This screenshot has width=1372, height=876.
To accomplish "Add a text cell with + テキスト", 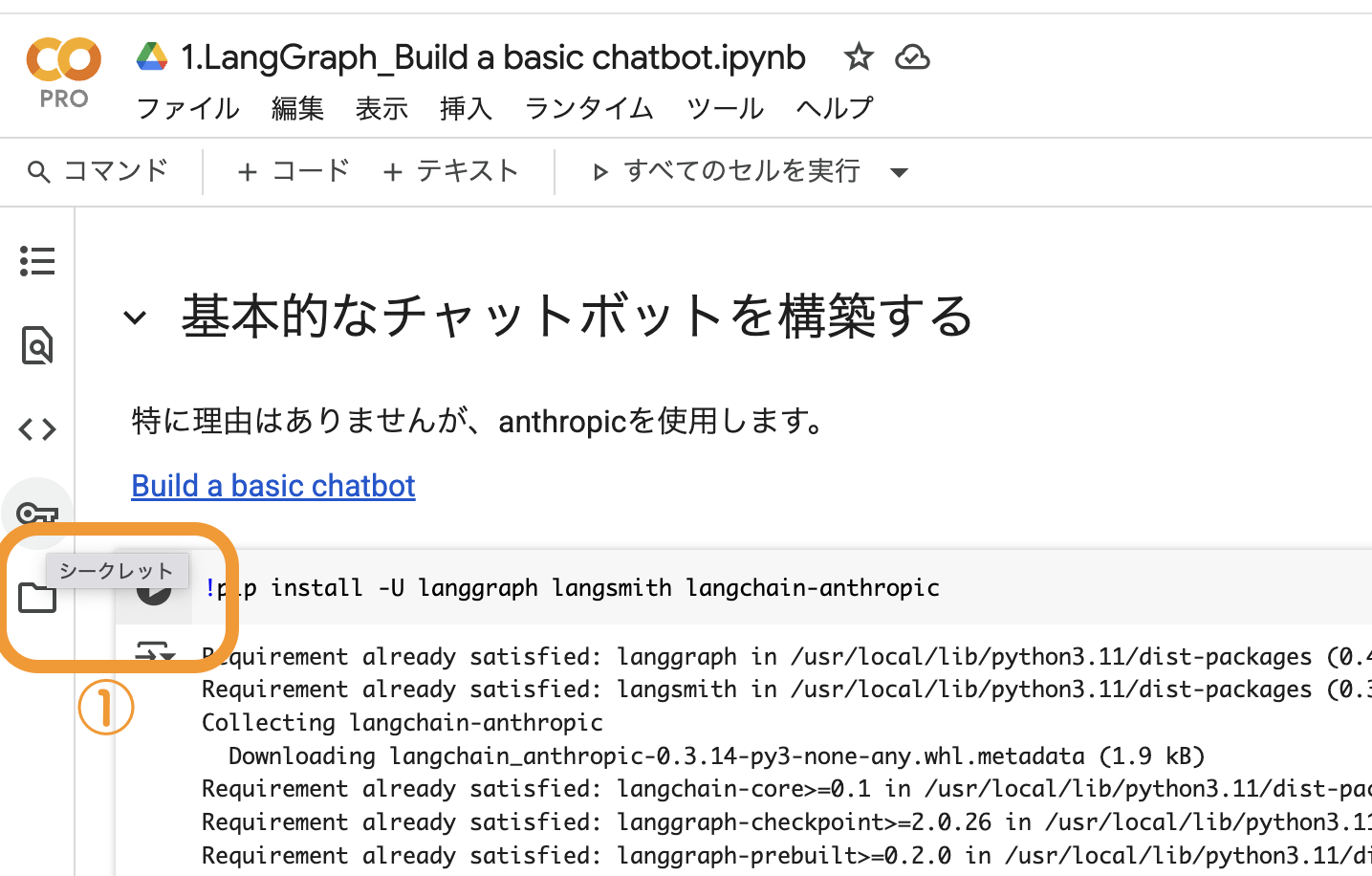I will [x=450, y=171].
